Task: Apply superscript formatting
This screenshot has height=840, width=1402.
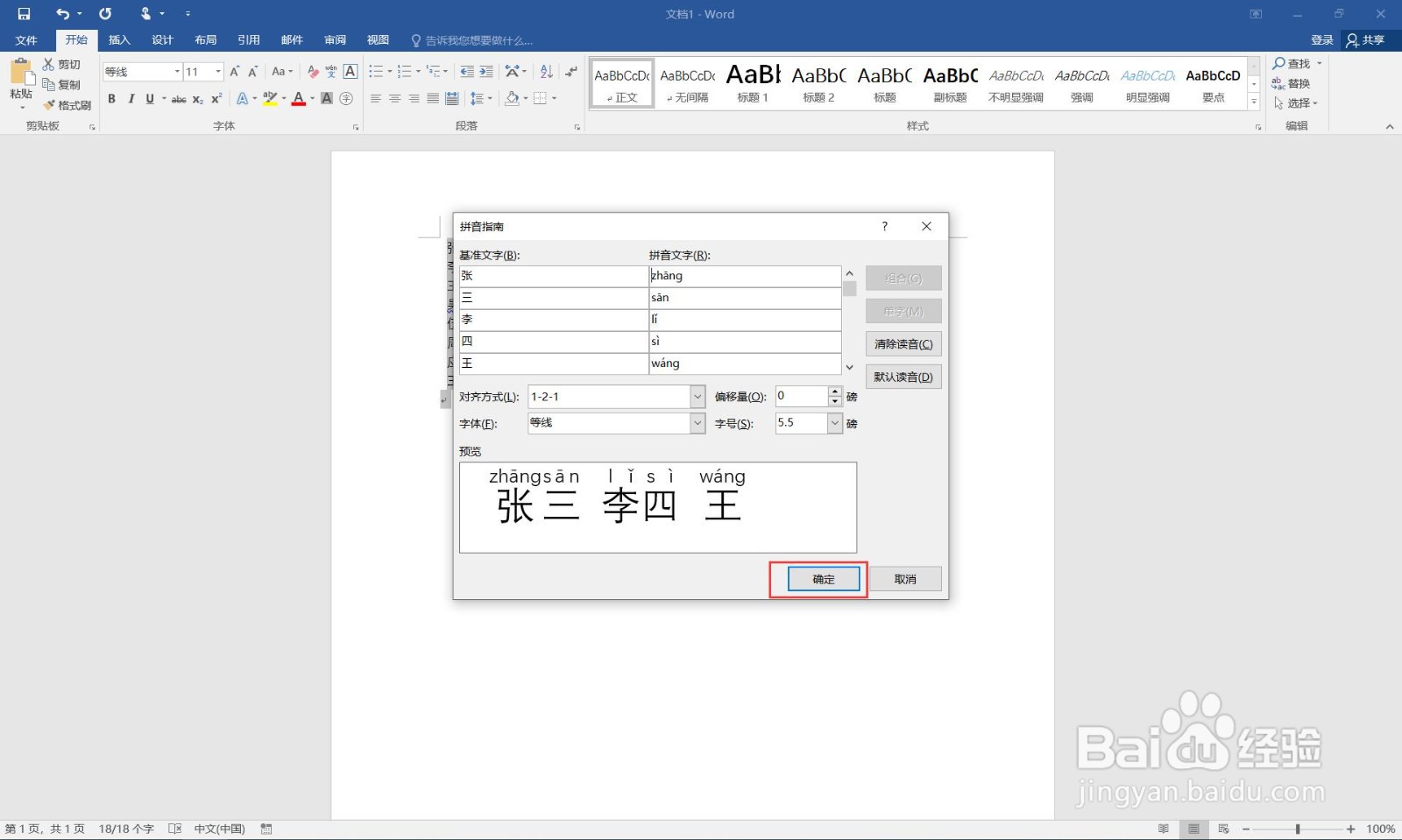Action: 216,99
